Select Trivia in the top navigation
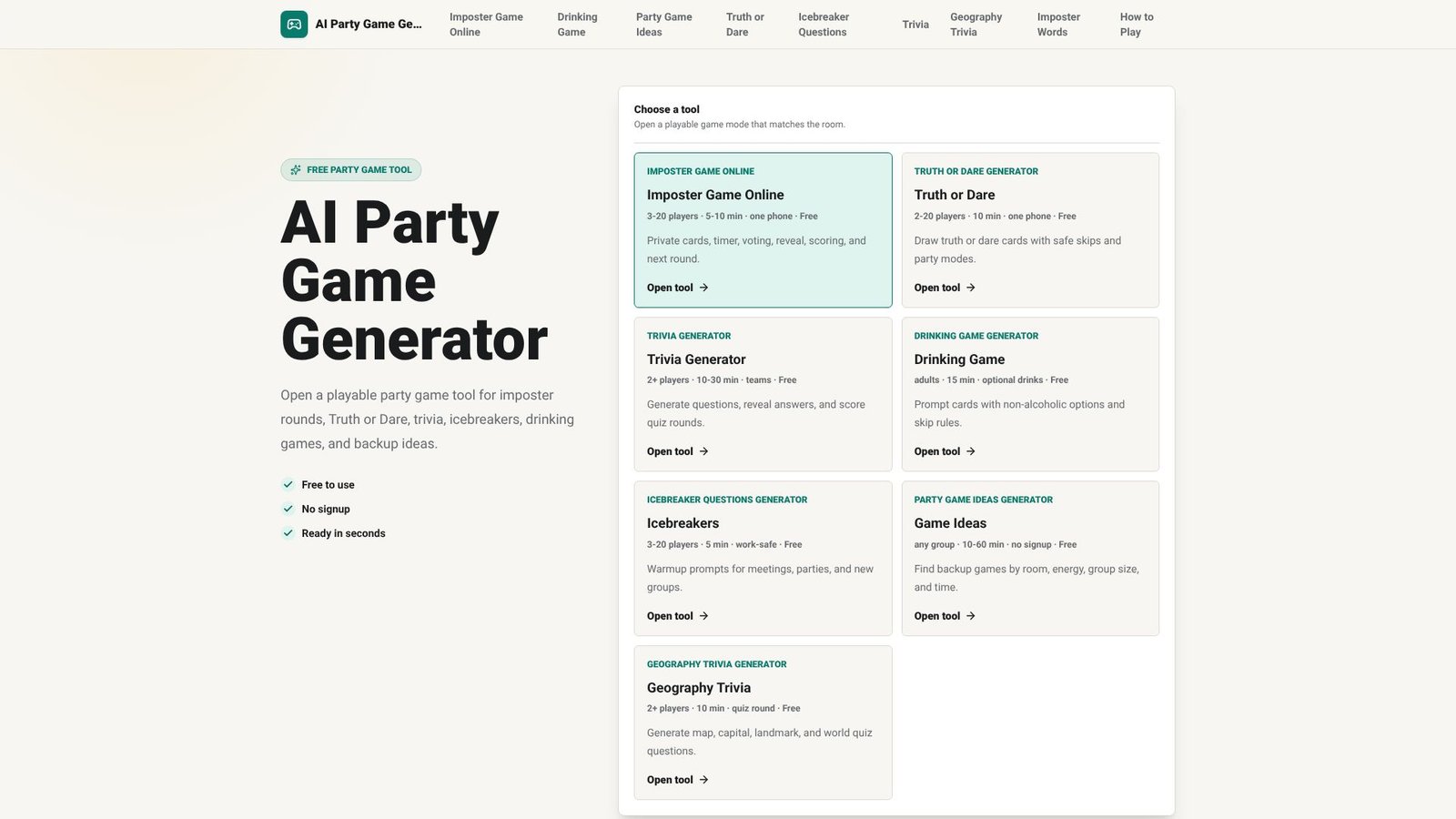1456x819 pixels. (x=915, y=25)
